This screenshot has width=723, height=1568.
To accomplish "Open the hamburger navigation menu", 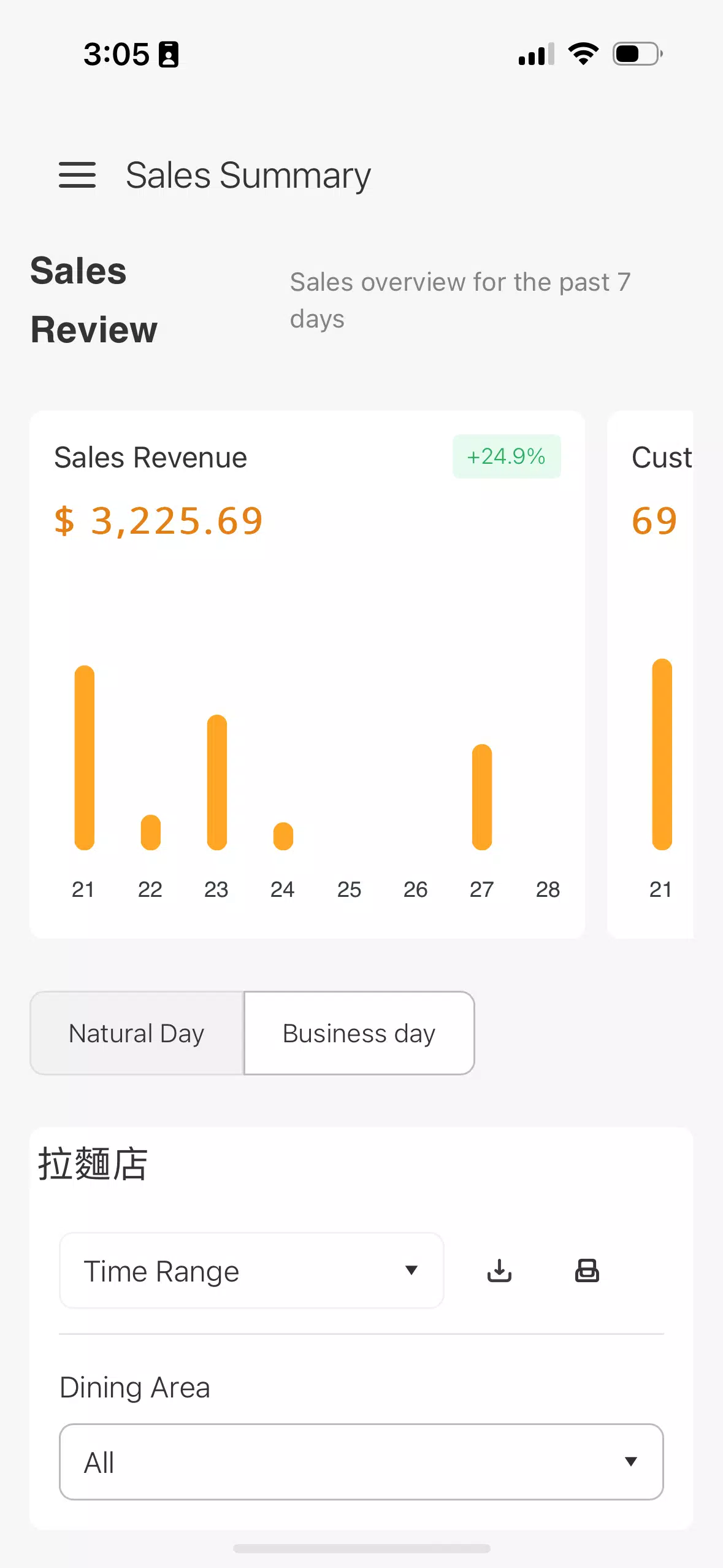I will tap(77, 175).
